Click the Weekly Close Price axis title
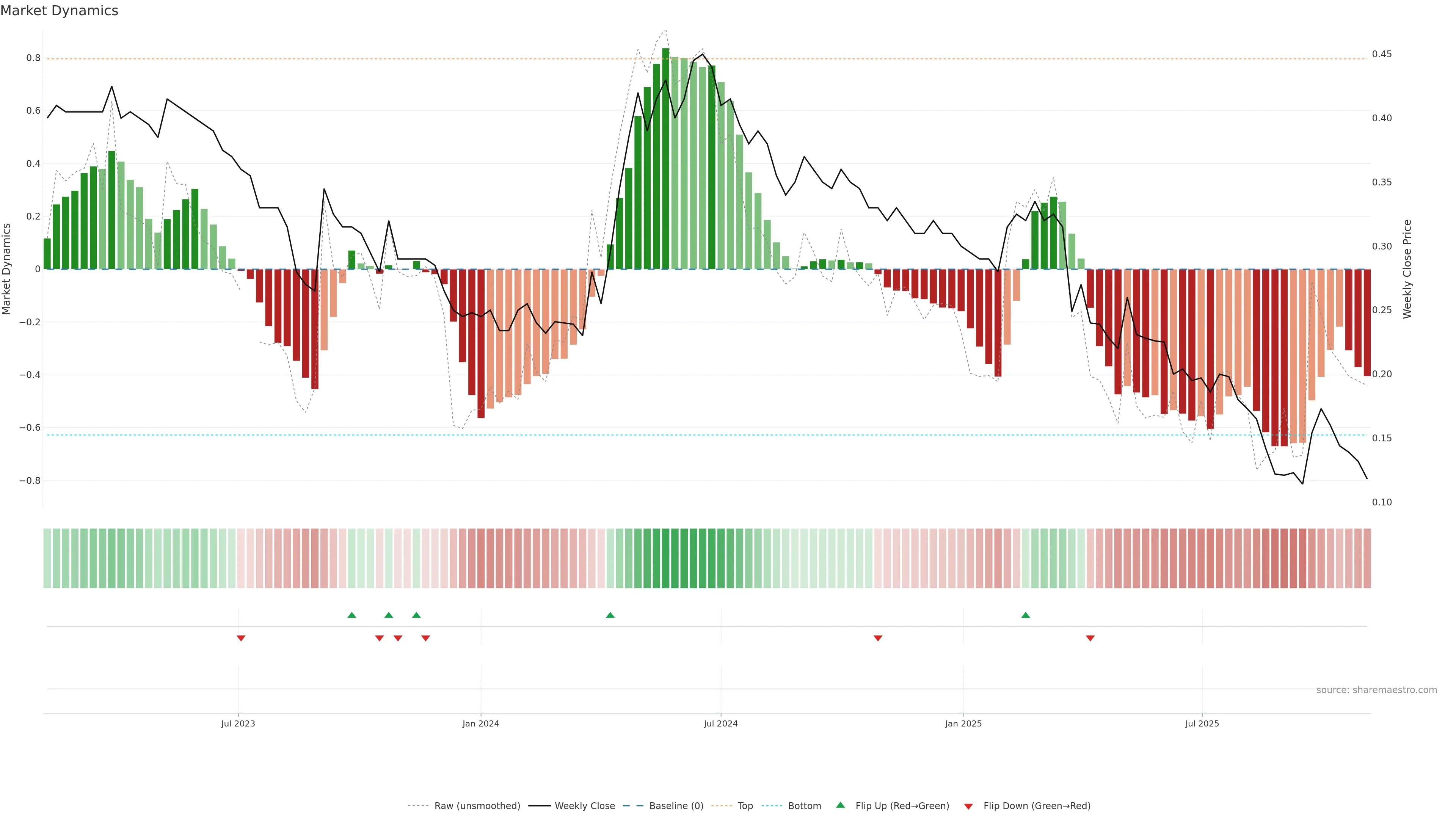 click(x=1407, y=269)
